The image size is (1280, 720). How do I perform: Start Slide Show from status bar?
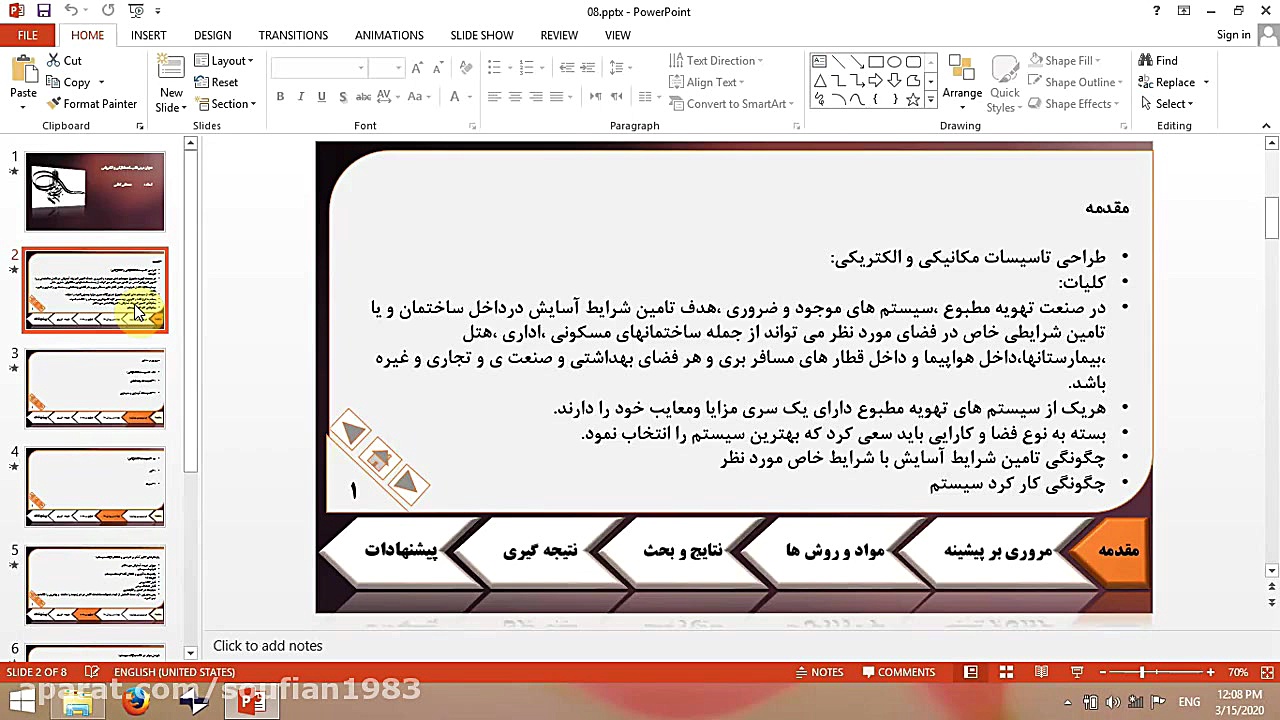[1077, 672]
